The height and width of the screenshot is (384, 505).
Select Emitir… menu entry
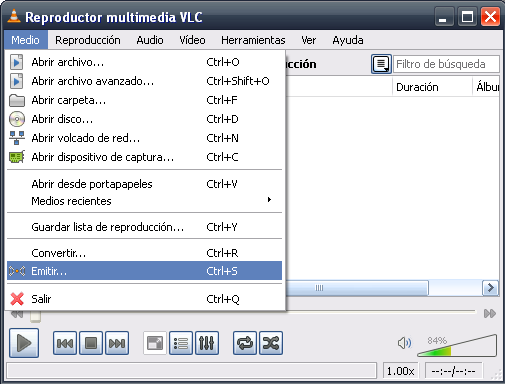click(x=145, y=271)
